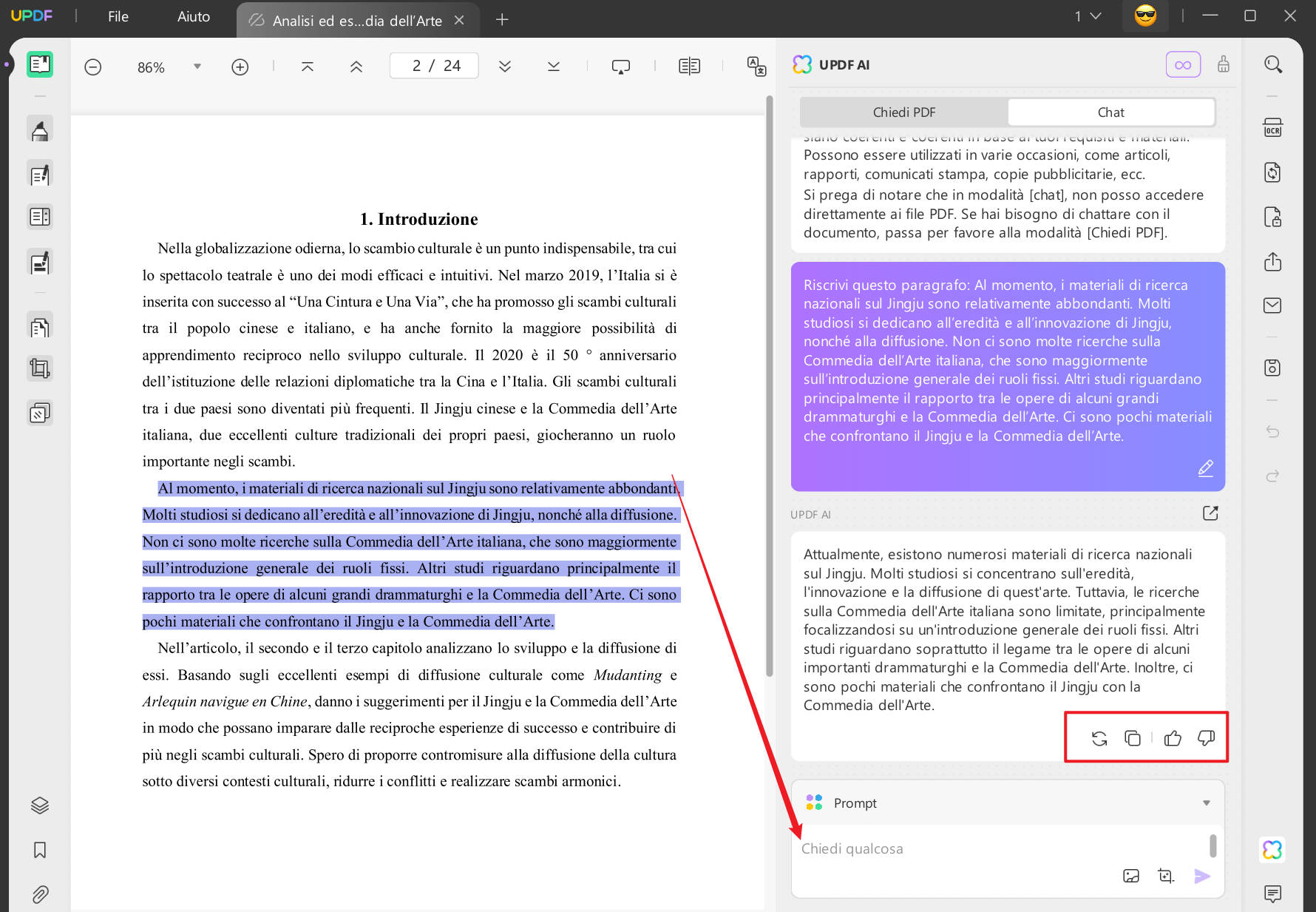Click the prompt box scrollbar
Viewport: 1316px width, 912px height.
(x=1213, y=845)
